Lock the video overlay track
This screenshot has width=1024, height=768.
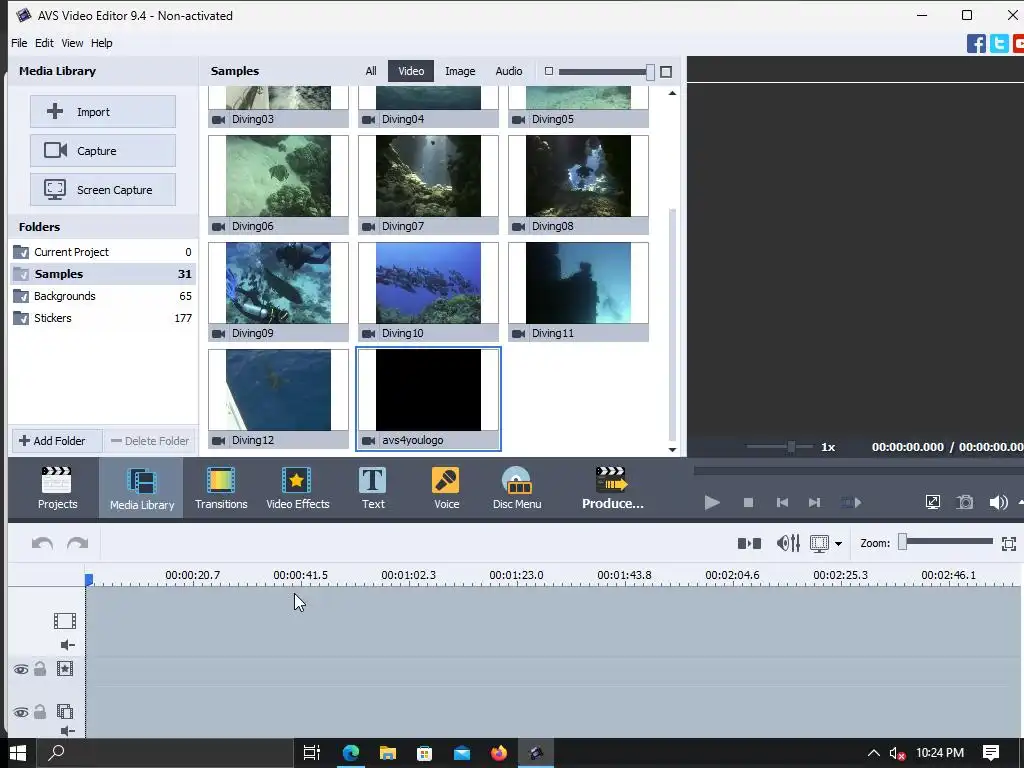(x=40, y=711)
